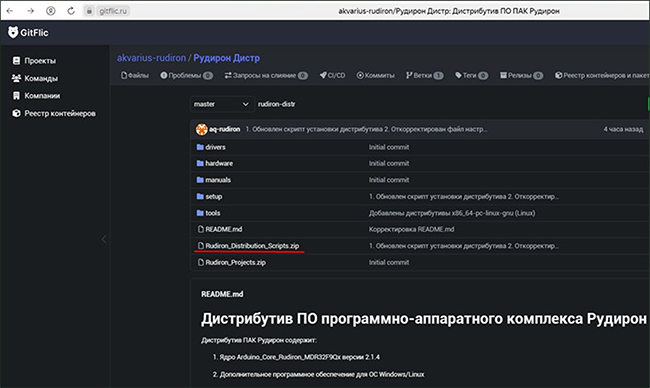Open the setup folder commit message
This screenshot has height=388, width=650.
(x=463, y=196)
